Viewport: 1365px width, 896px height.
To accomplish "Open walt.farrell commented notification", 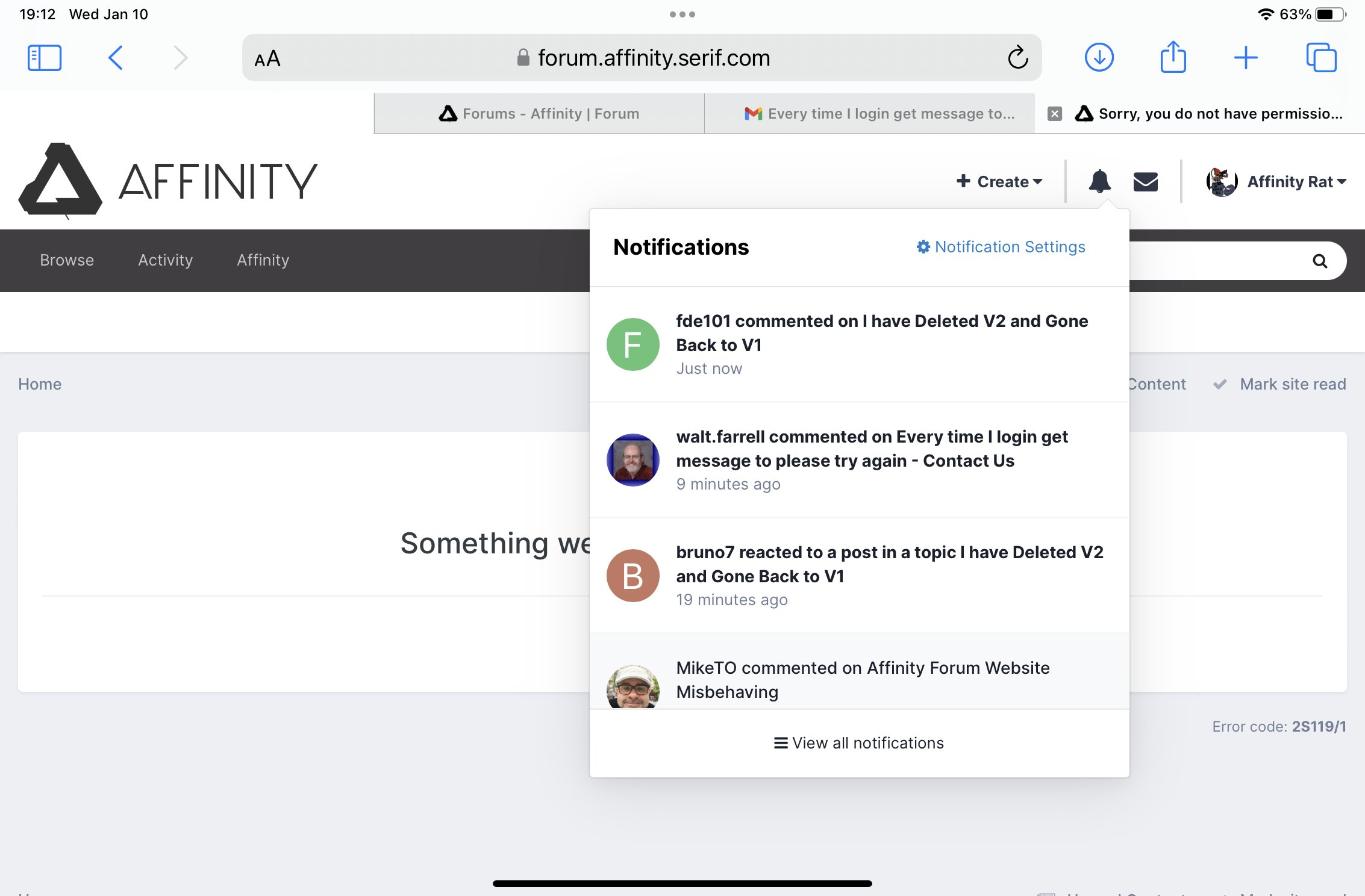I will pos(859,460).
